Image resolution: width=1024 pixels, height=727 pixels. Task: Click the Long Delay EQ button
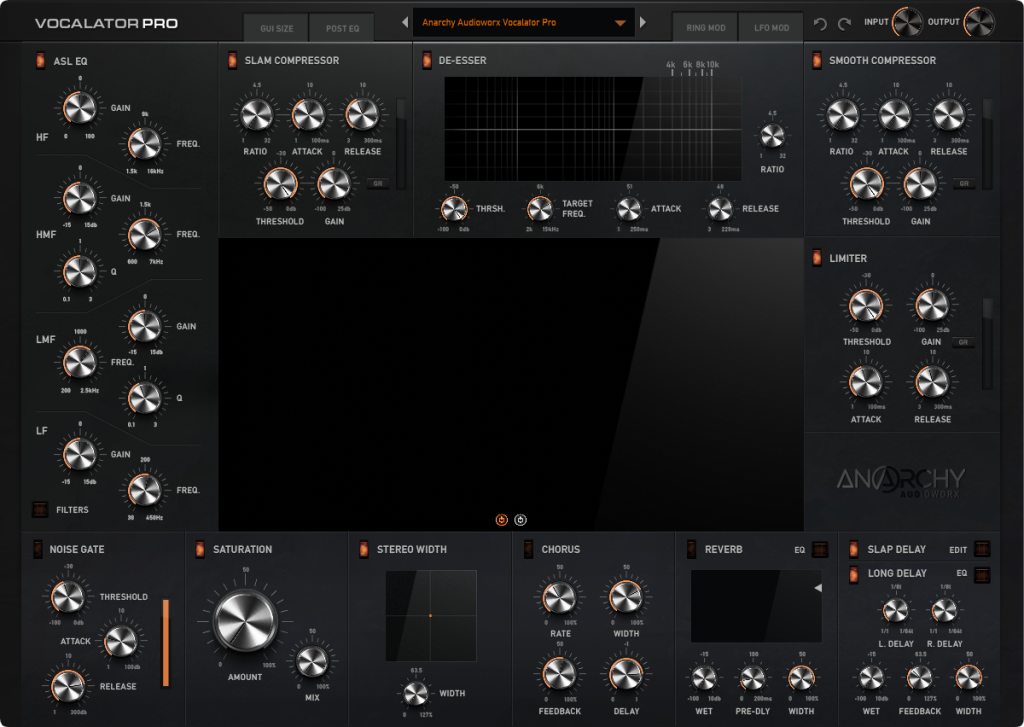point(982,574)
